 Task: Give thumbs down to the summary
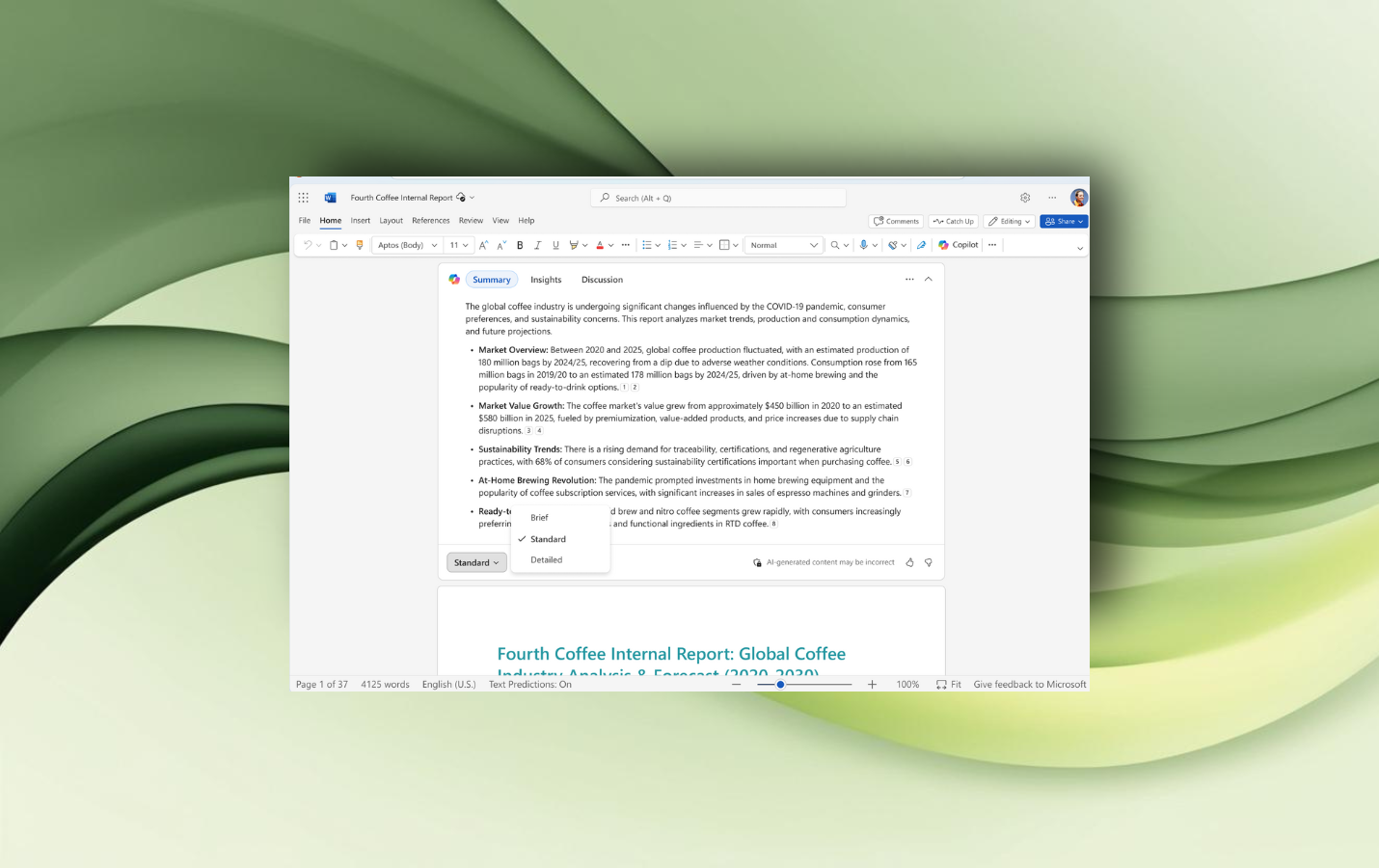(929, 562)
